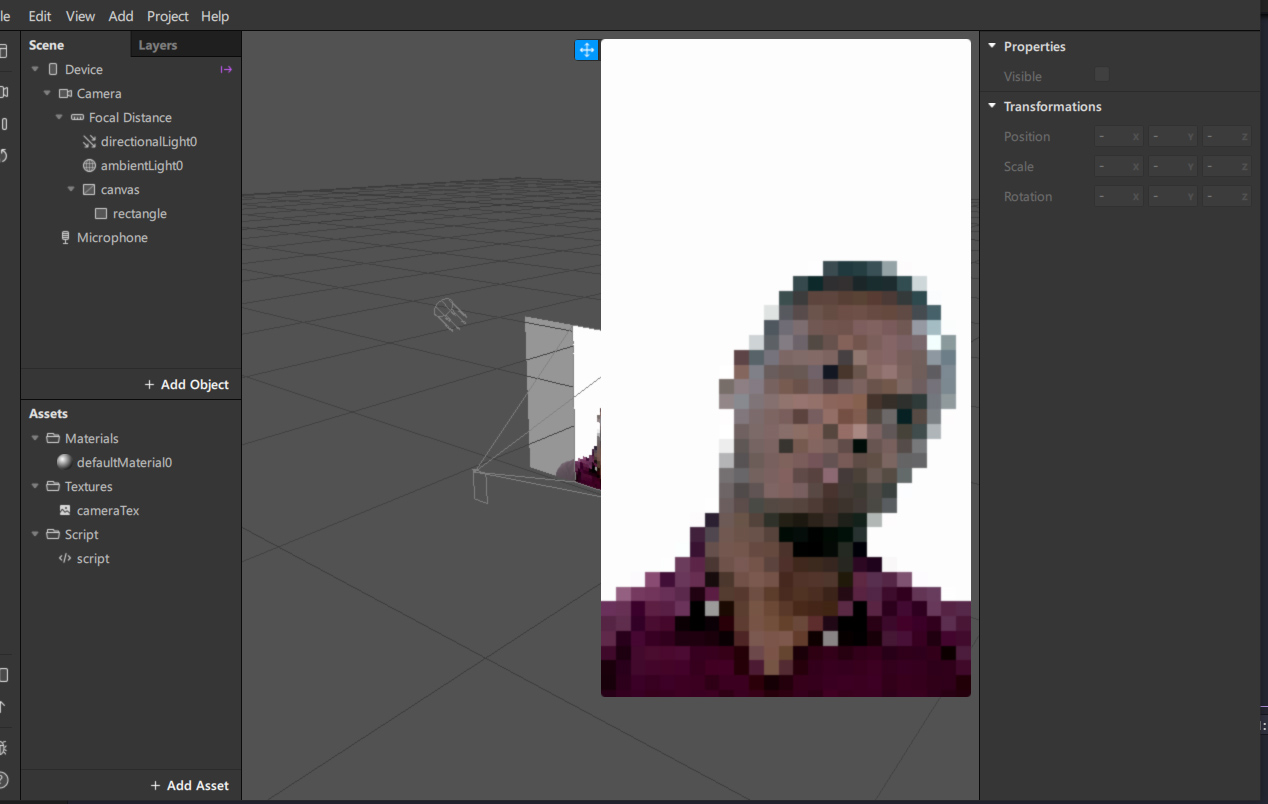This screenshot has width=1268, height=804.
Task: Open the View menu
Action: 80,16
